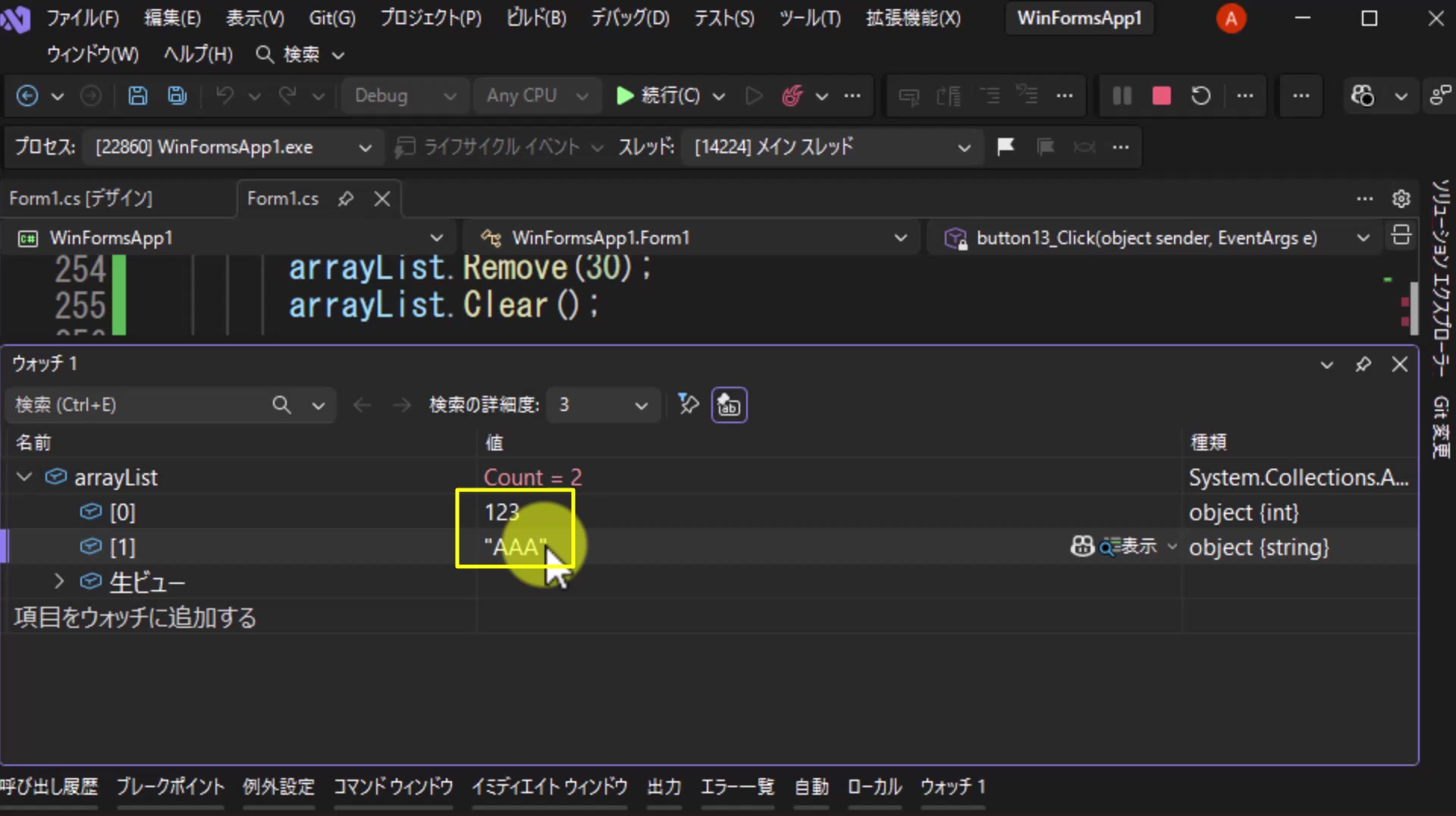Open the process WinFormsApp1.exe dropdown
1456x816 pixels.
[x=232, y=147]
